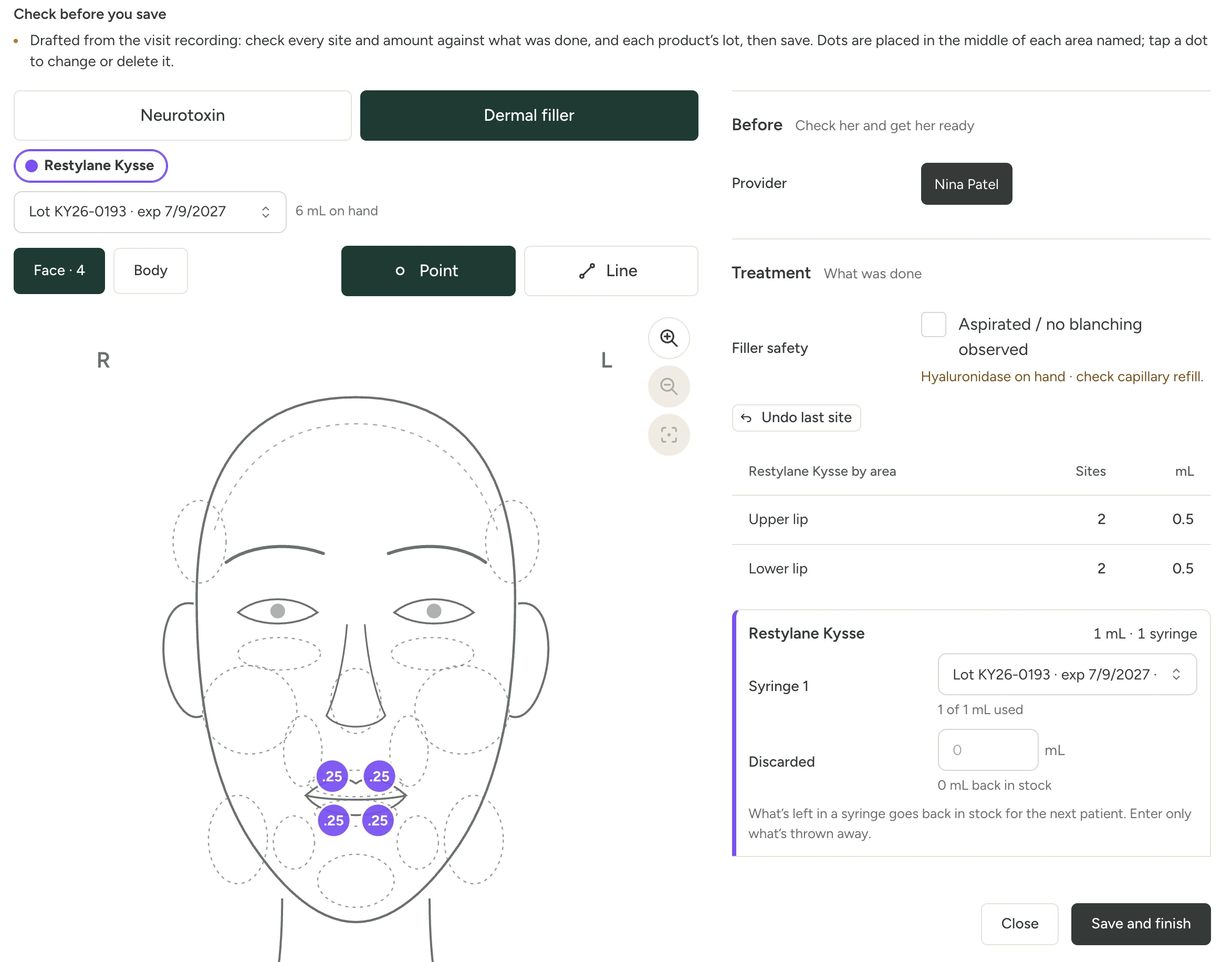This screenshot has height=962, width=1232.
Task: Zoom out of the face chart
Action: pyautogui.click(x=669, y=386)
